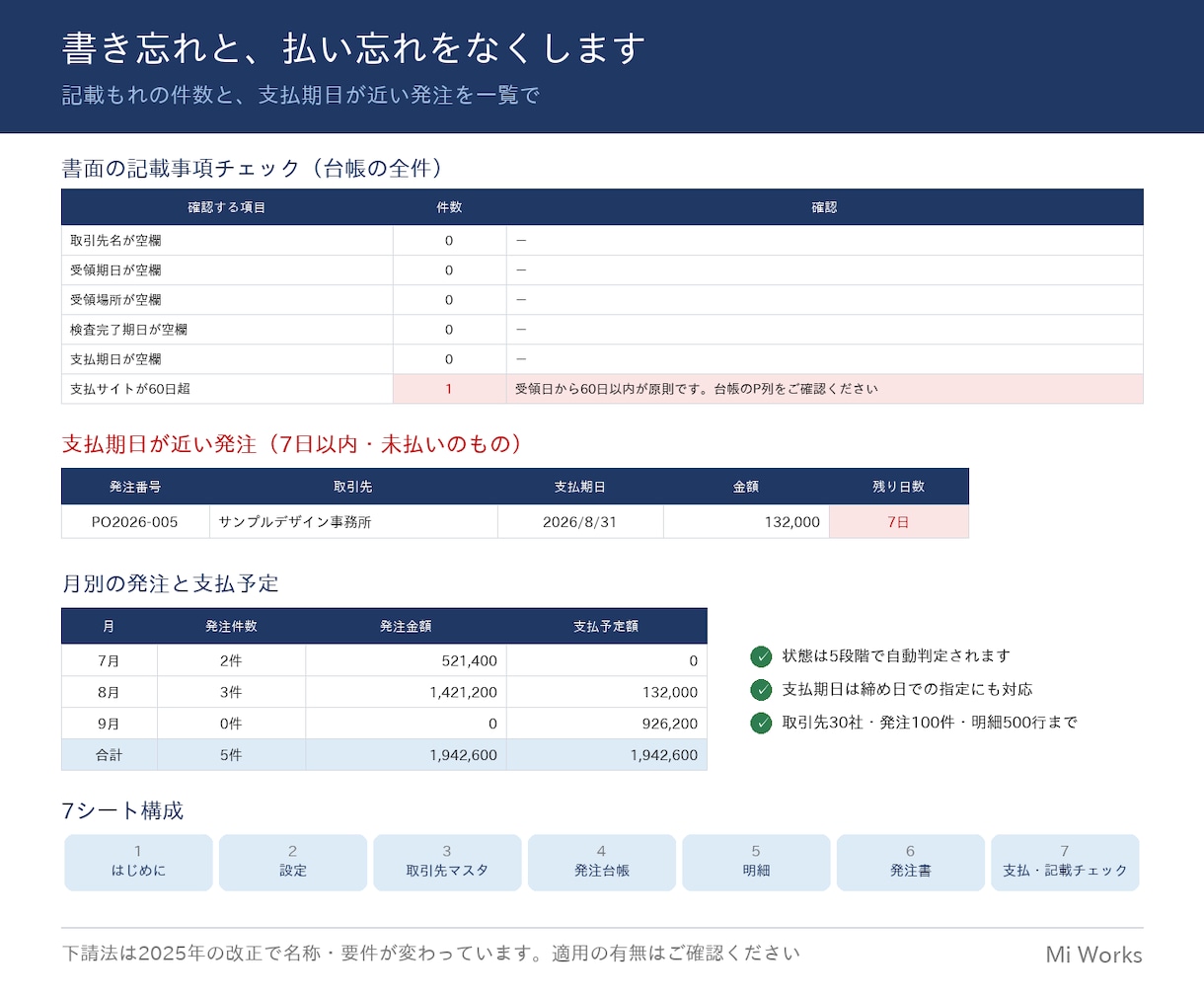
Task: Select the sheet tile 3 取引先マスタ
Action: 447,863
